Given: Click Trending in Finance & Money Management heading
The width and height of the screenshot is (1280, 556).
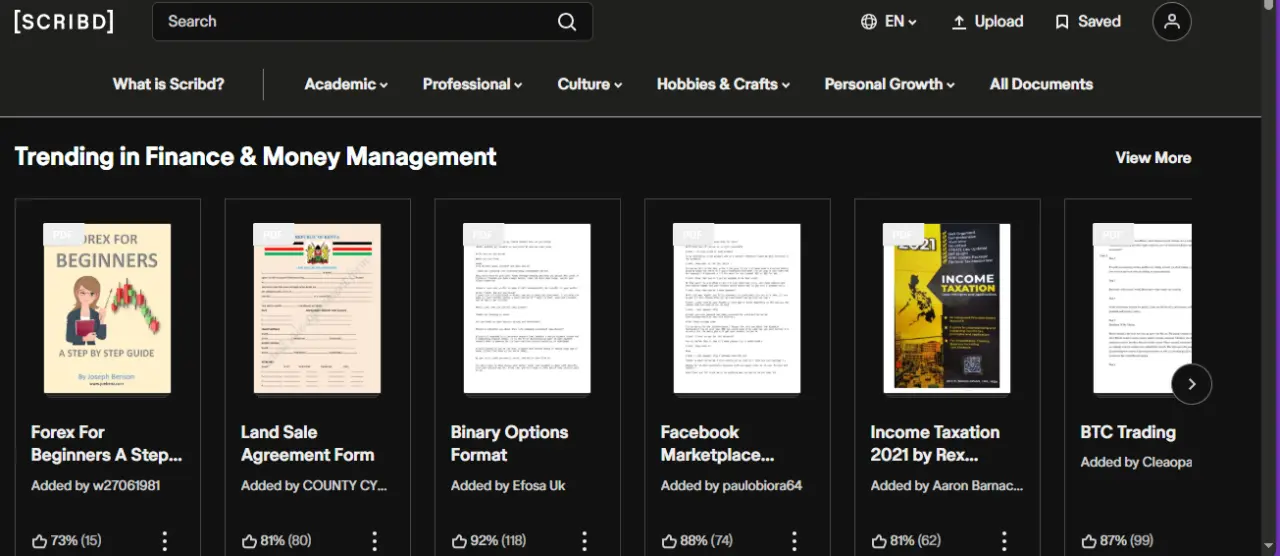Looking at the screenshot, I should [x=255, y=157].
